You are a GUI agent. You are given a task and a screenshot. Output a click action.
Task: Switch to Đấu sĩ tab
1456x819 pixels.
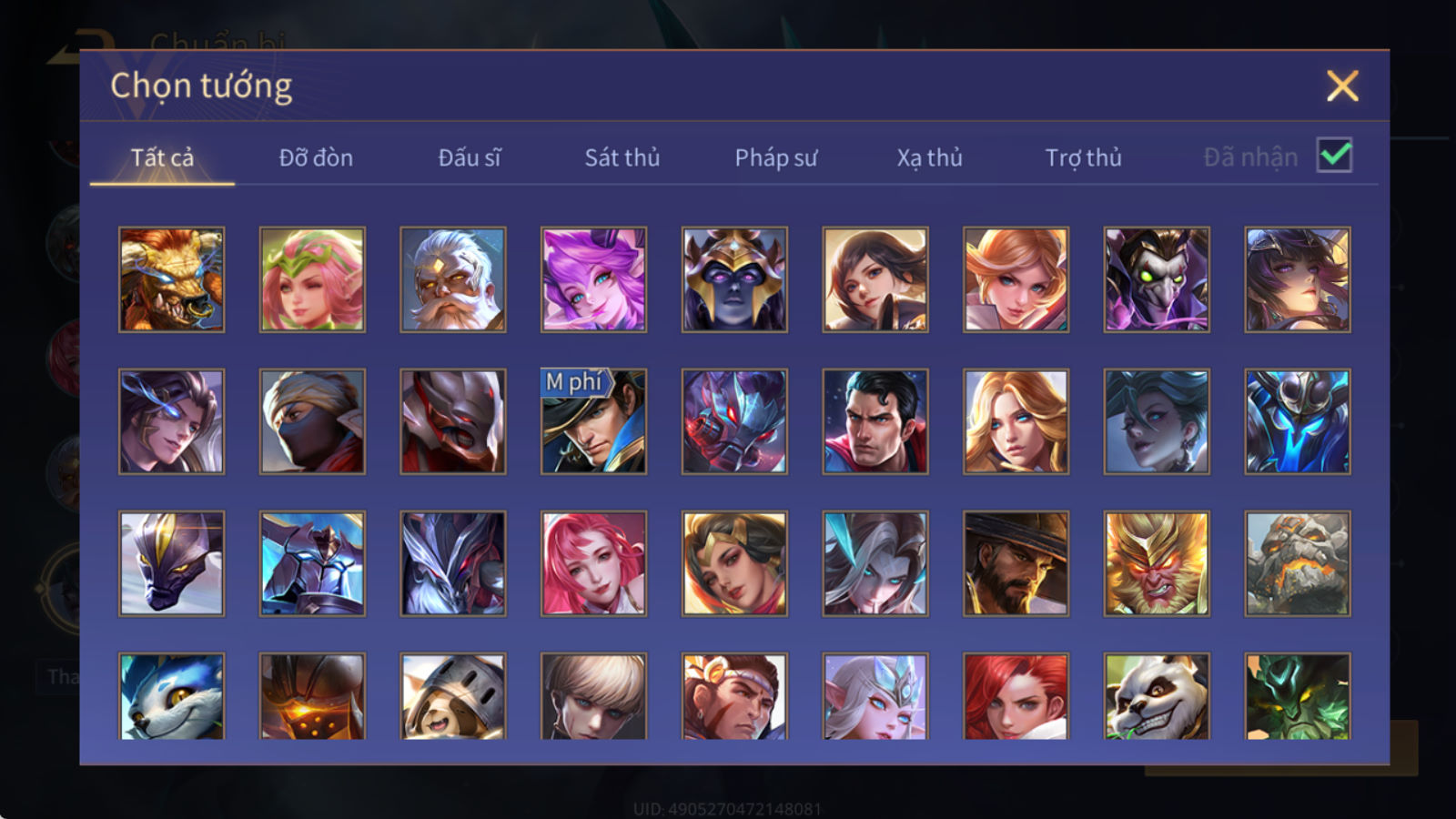(x=469, y=157)
